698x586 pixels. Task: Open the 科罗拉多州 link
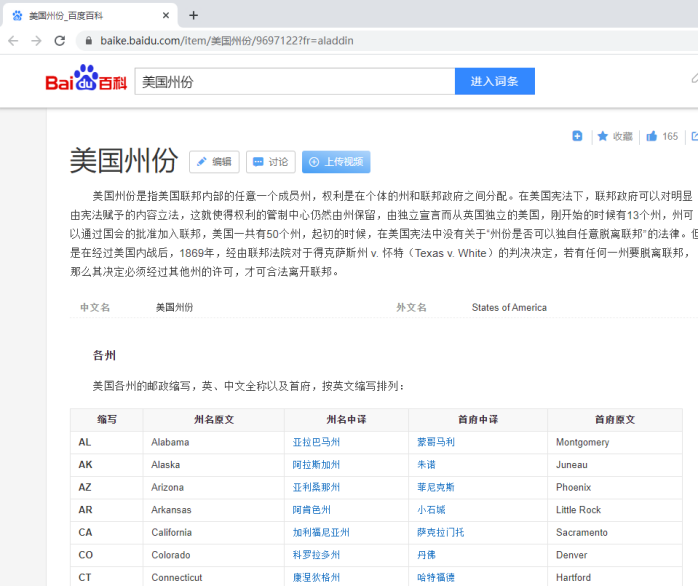[x=316, y=555]
